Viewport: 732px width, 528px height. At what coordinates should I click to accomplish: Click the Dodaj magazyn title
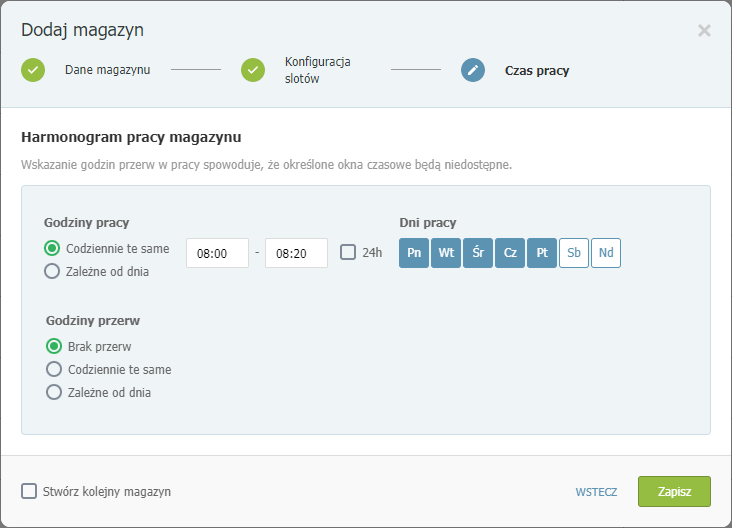click(x=83, y=30)
